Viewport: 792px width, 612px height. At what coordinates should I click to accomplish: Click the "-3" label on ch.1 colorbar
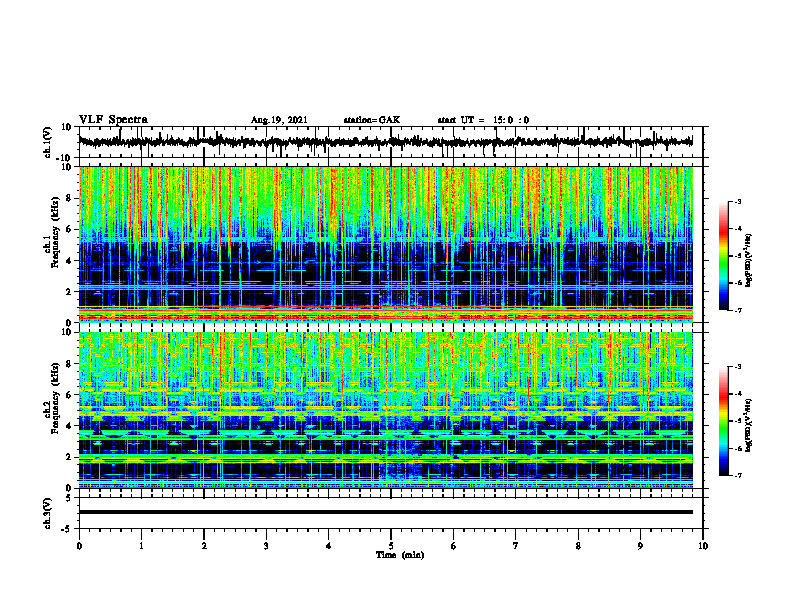pyautogui.click(x=738, y=202)
